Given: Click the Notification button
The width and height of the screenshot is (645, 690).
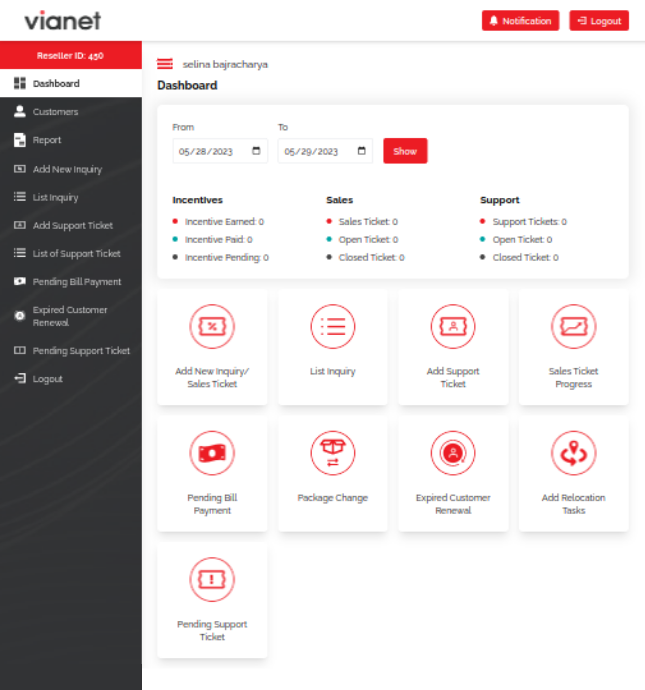Looking at the screenshot, I should click(x=520, y=21).
